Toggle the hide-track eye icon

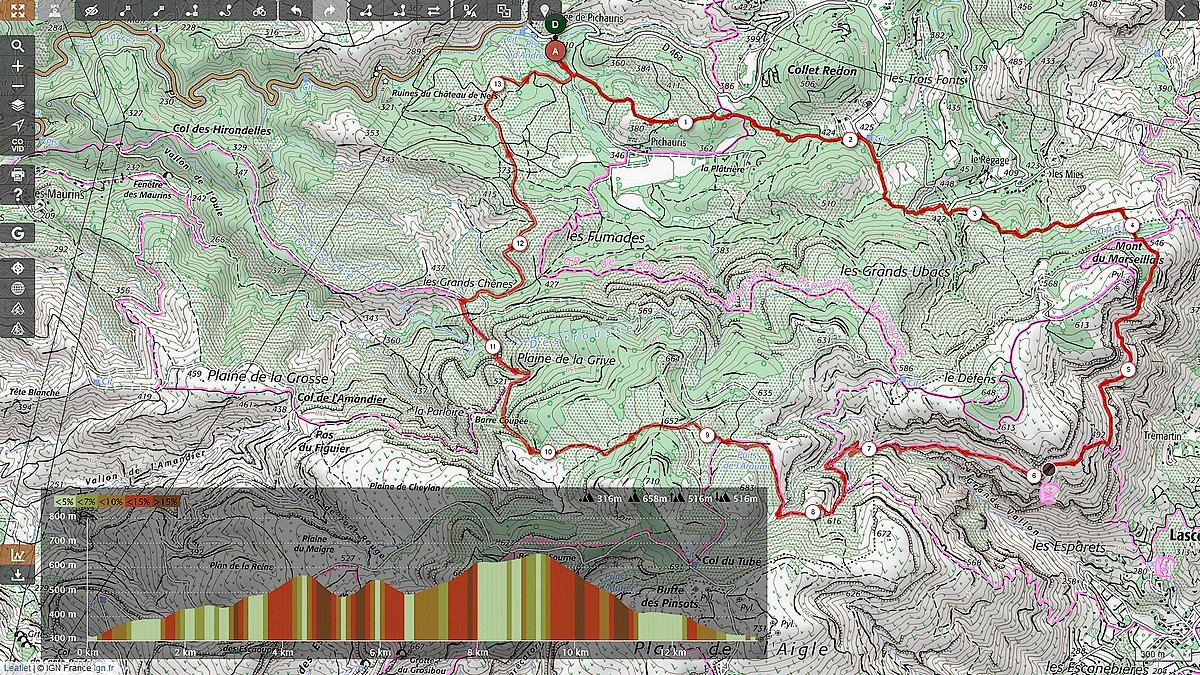tap(93, 11)
